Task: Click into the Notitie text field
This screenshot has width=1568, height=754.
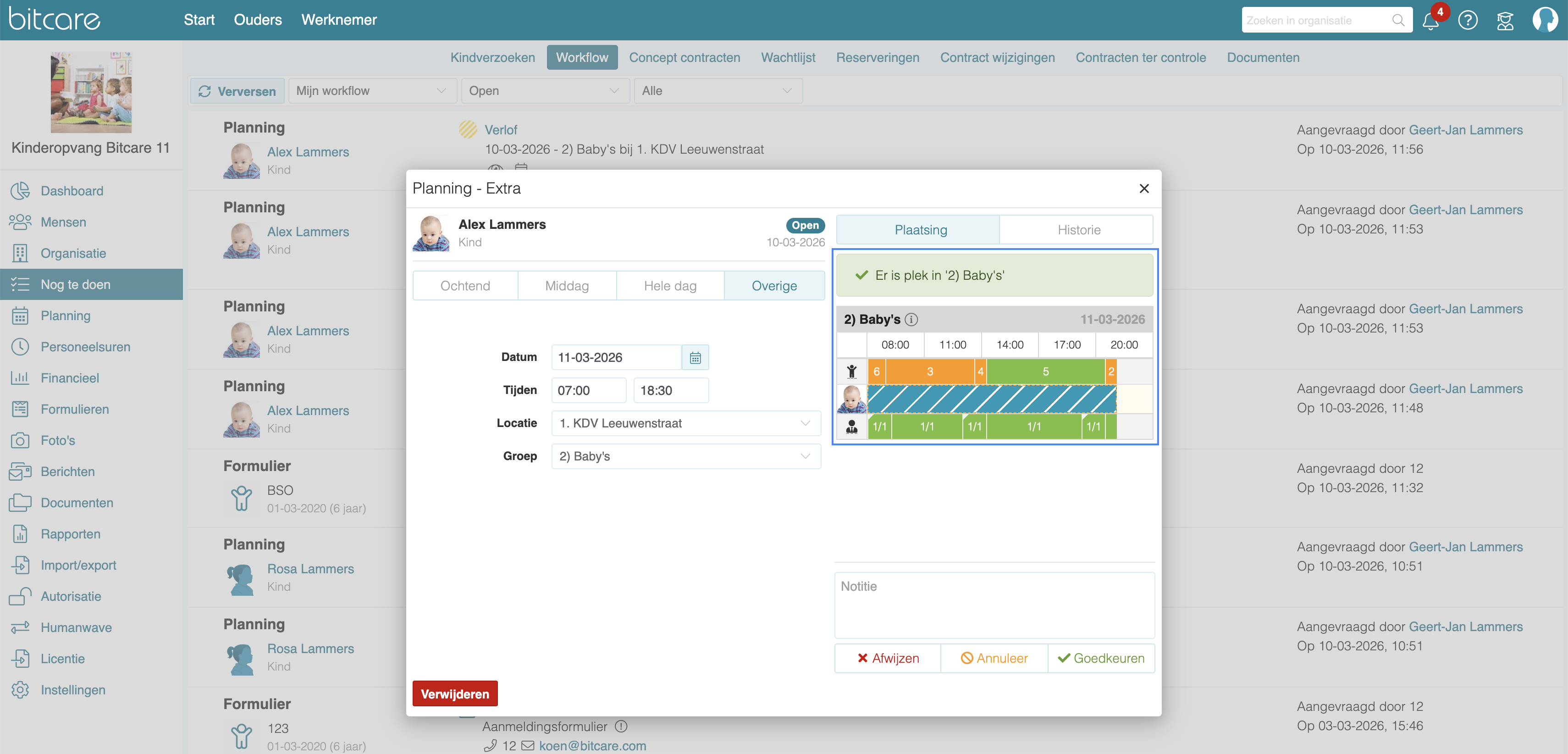Action: (x=994, y=604)
